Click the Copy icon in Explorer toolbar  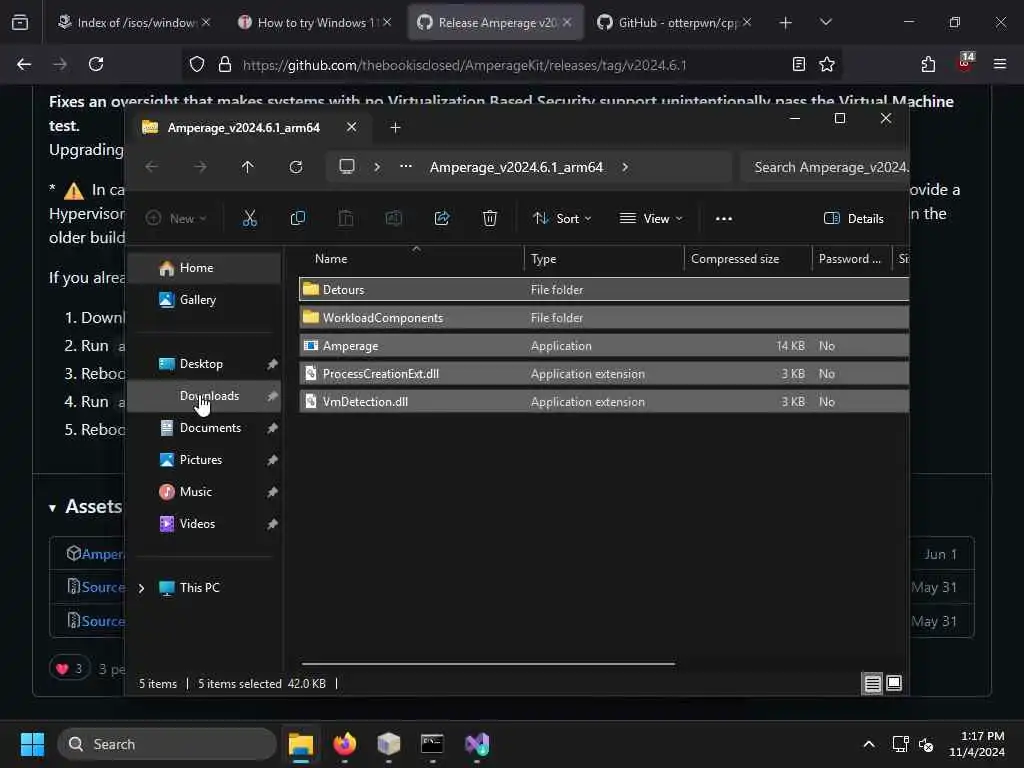[298, 218]
